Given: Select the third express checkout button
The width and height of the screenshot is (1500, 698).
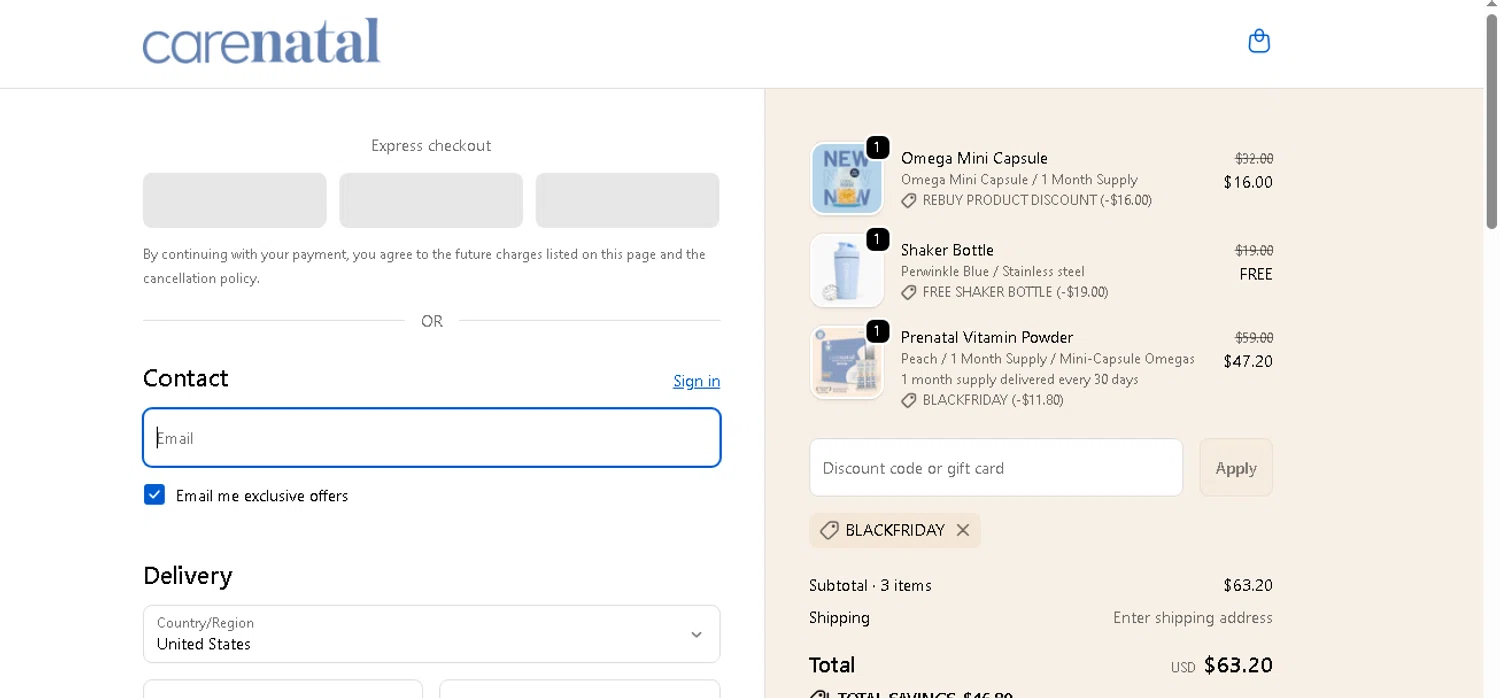Looking at the screenshot, I should (627, 200).
